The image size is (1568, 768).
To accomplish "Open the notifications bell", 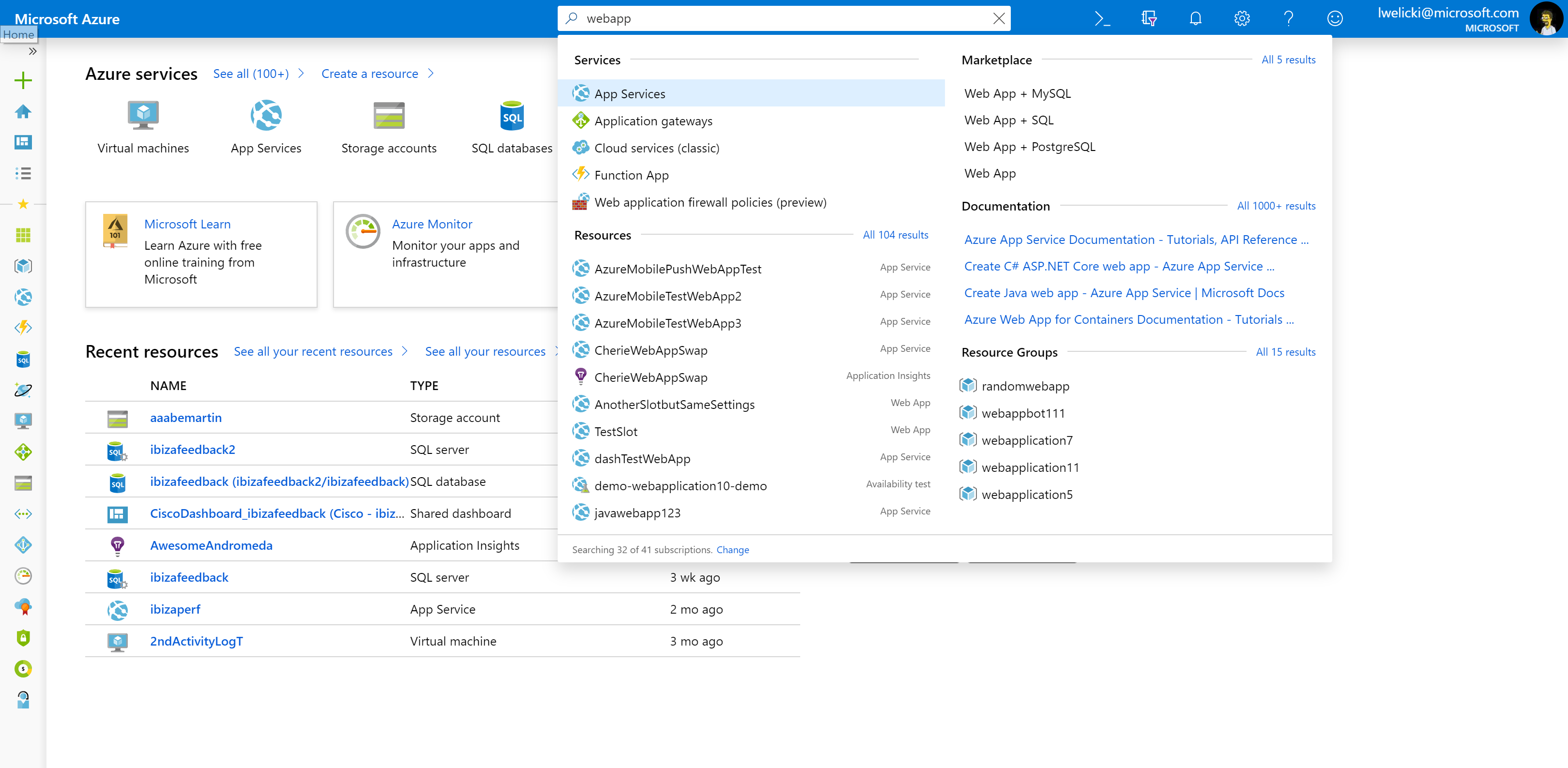I will click(x=1195, y=19).
